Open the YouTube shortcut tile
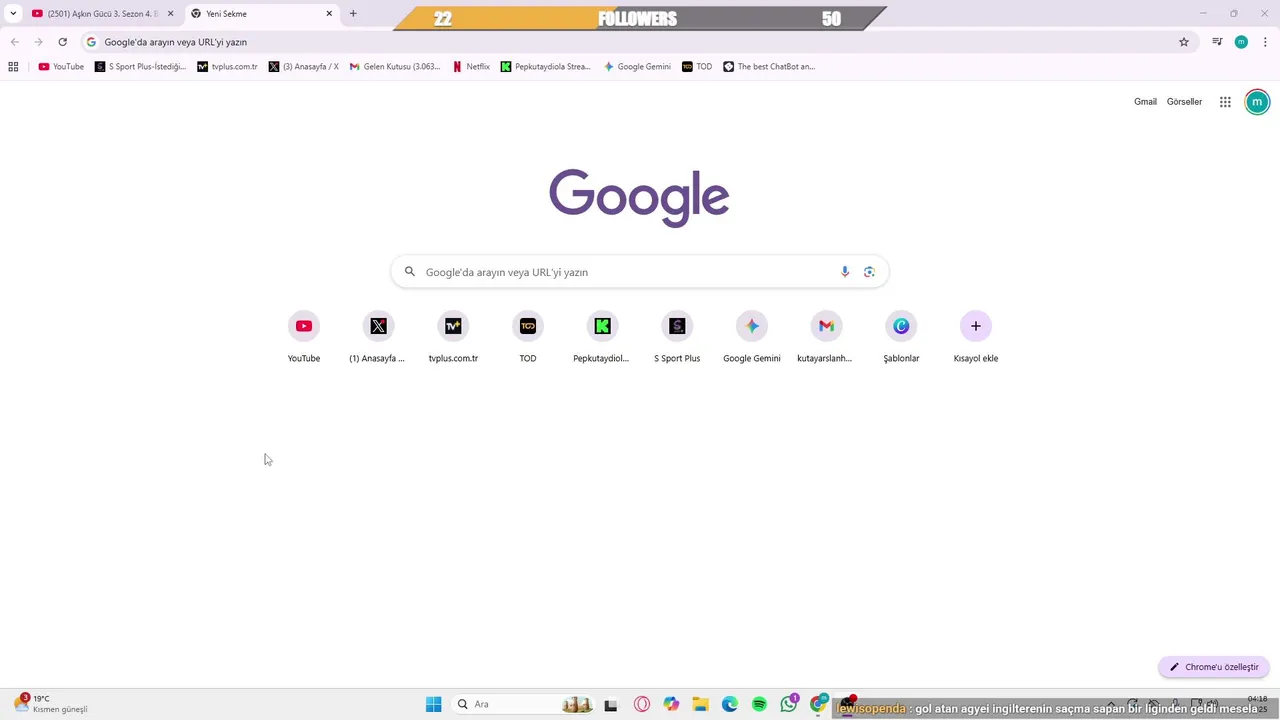The image size is (1280, 720). (x=304, y=338)
